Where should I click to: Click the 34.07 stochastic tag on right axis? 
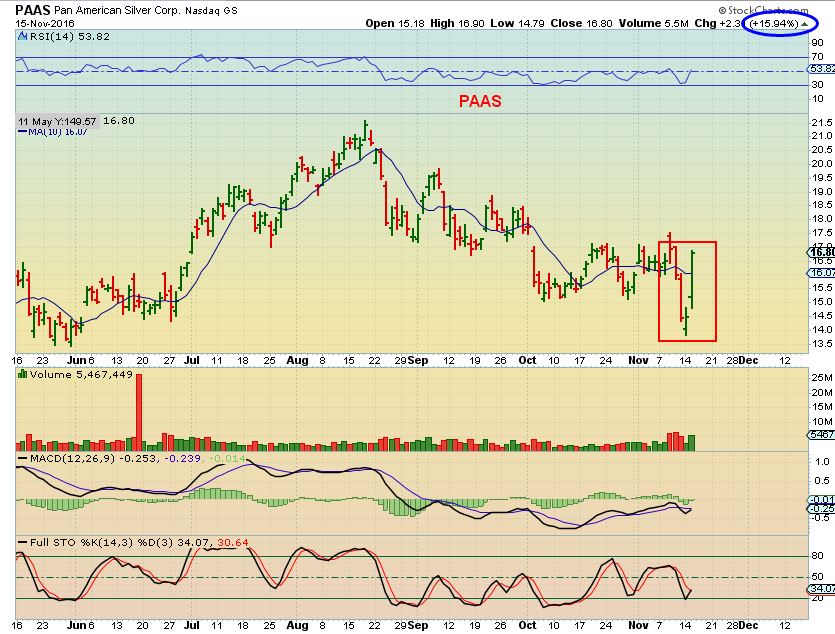point(822,589)
